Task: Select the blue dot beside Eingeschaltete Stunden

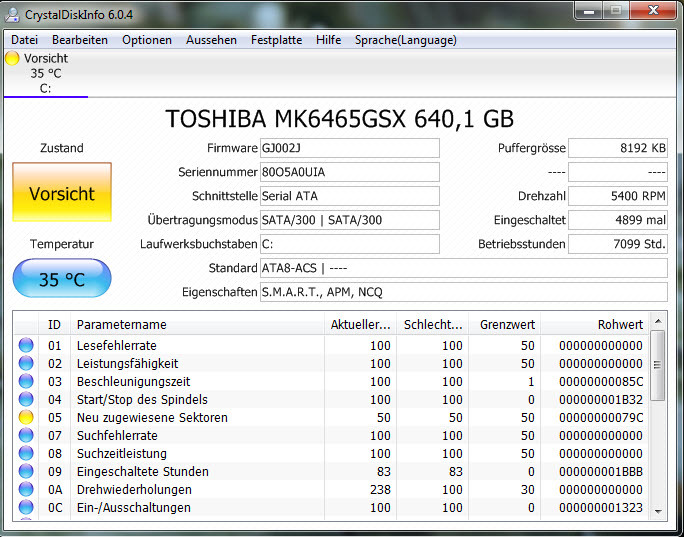Action: pos(26,471)
